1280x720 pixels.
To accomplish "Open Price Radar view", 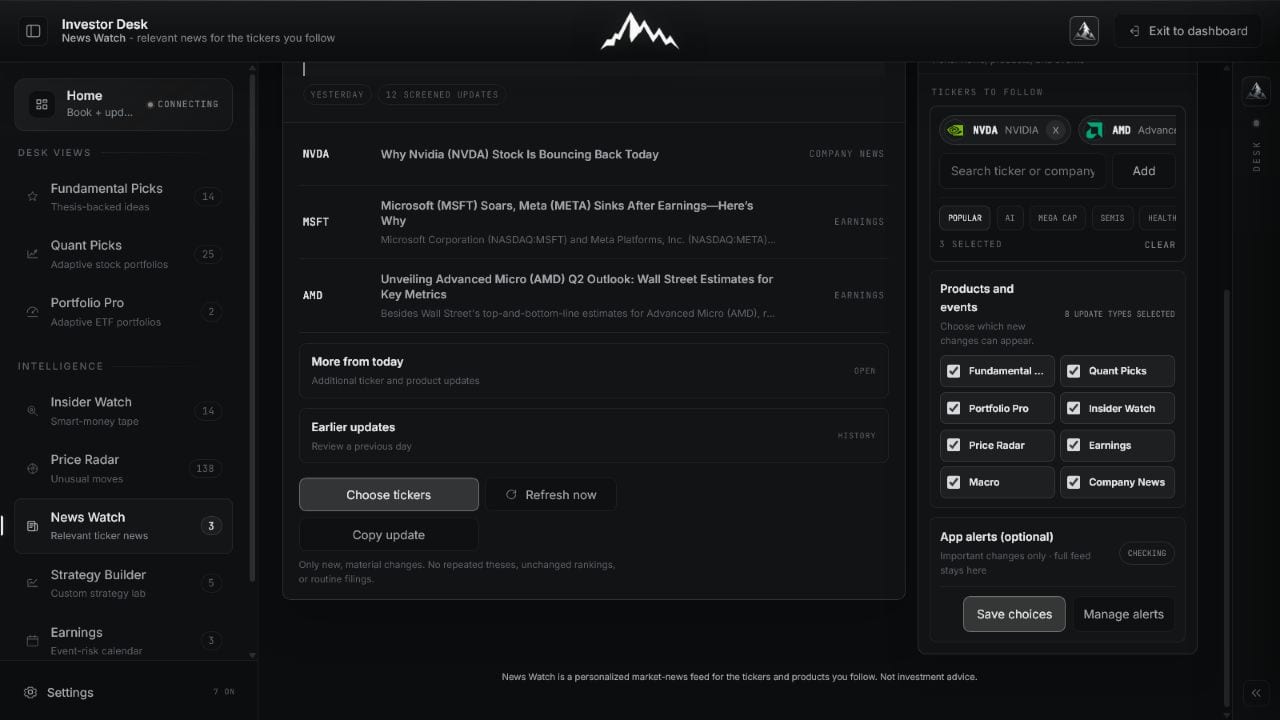I will tap(123, 468).
